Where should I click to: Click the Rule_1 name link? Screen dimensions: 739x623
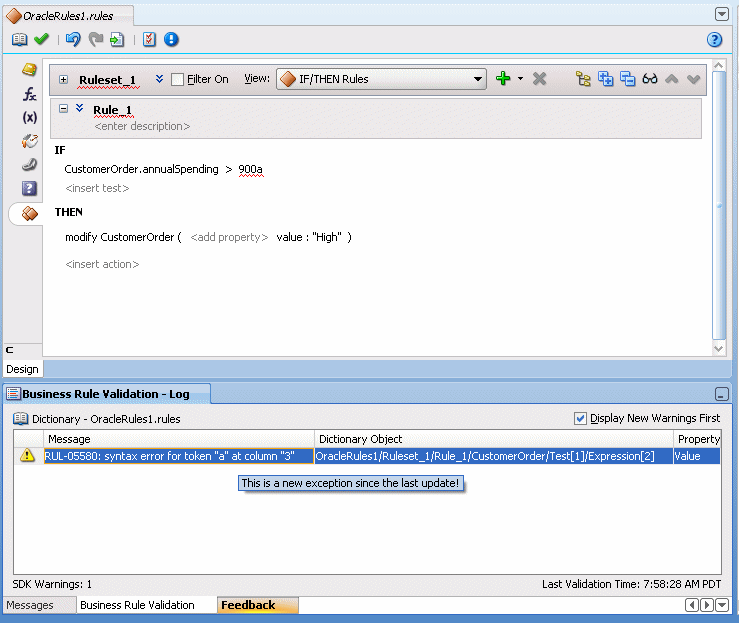113,110
